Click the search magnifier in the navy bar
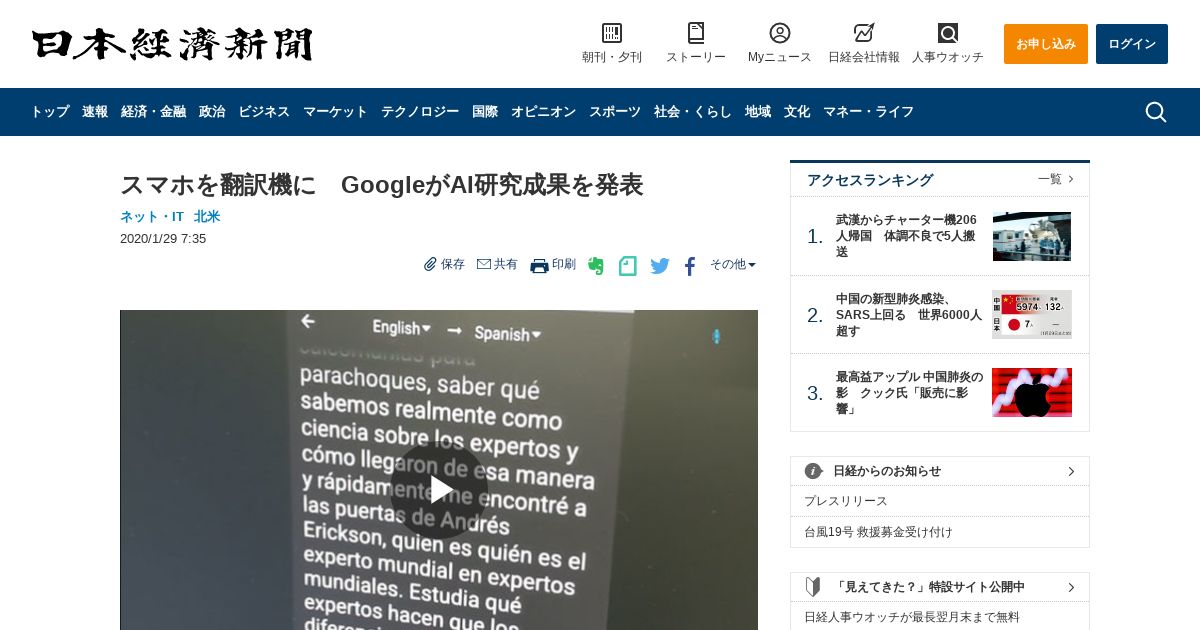 [x=1156, y=112]
